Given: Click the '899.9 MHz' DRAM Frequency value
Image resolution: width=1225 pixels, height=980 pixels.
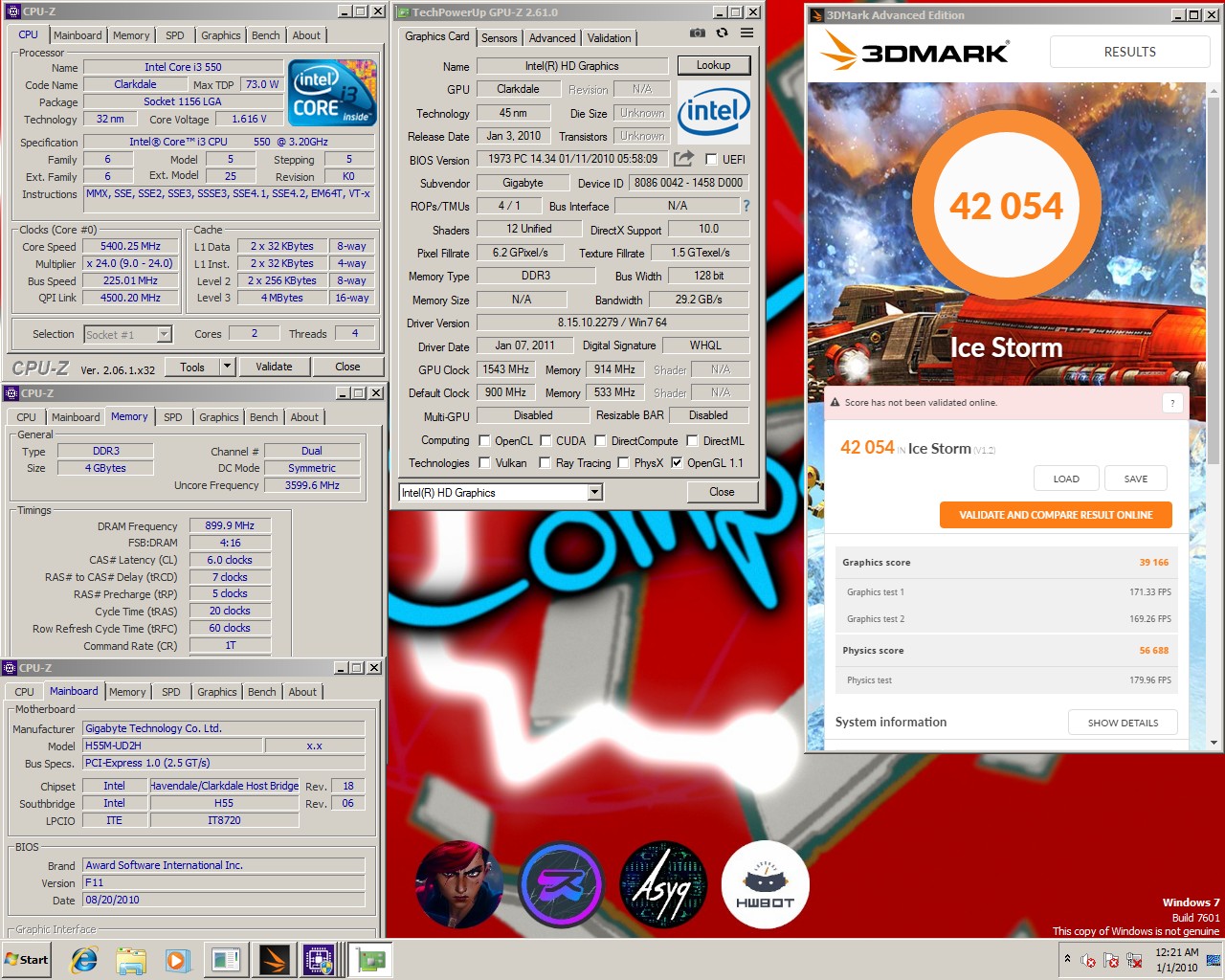Looking at the screenshot, I should 230,525.
